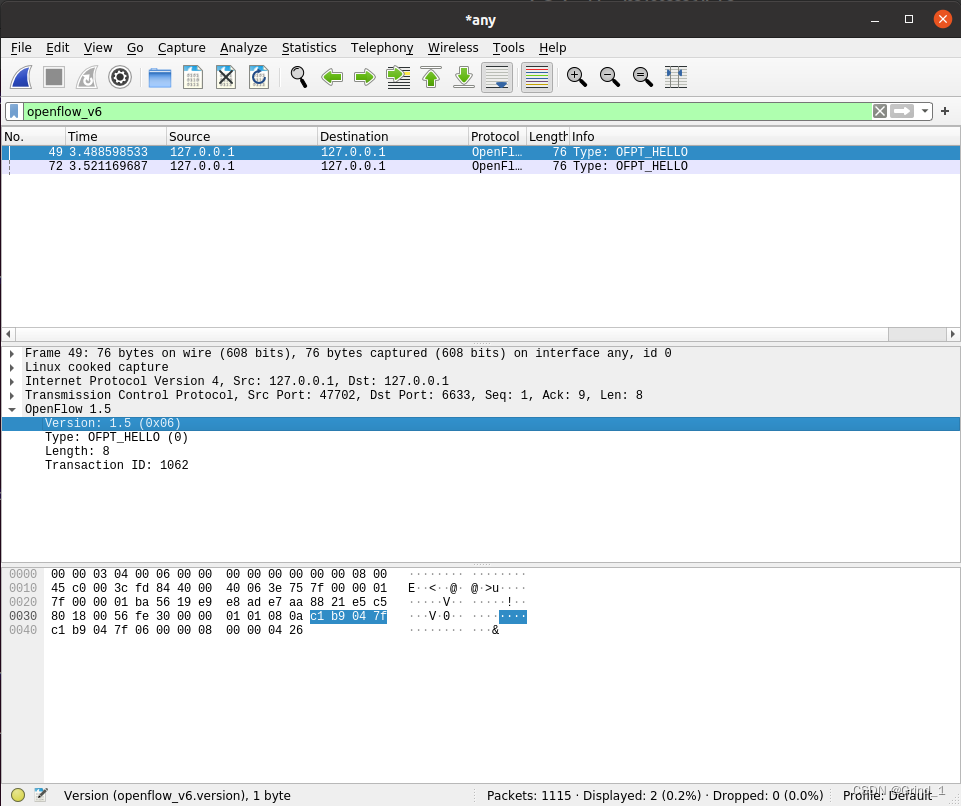The image size is (961, 806).
Task: Open the Go menu
Action: 135,48
